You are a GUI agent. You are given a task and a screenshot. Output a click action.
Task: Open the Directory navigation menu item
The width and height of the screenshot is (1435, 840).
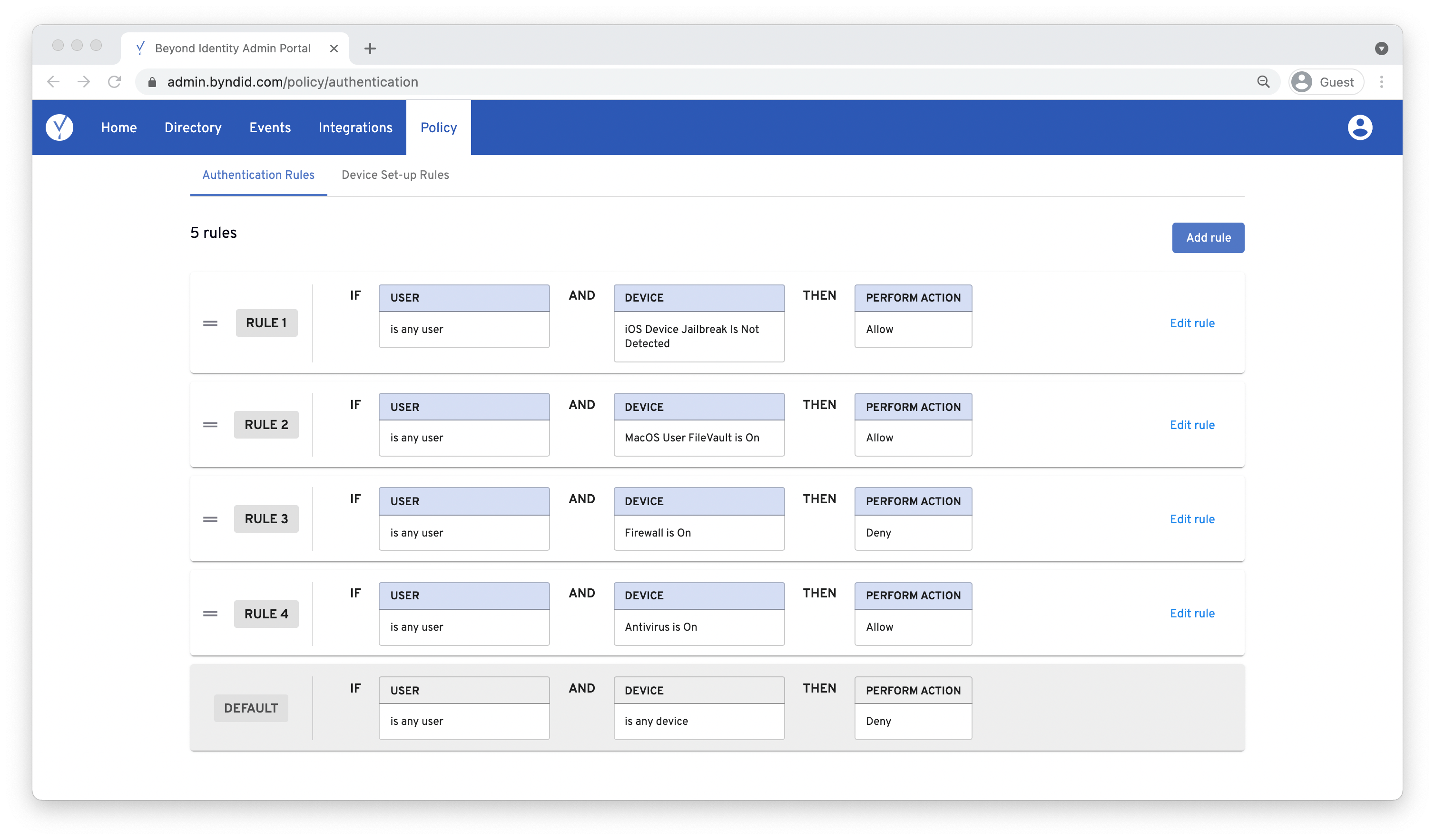tap(193, 127)
